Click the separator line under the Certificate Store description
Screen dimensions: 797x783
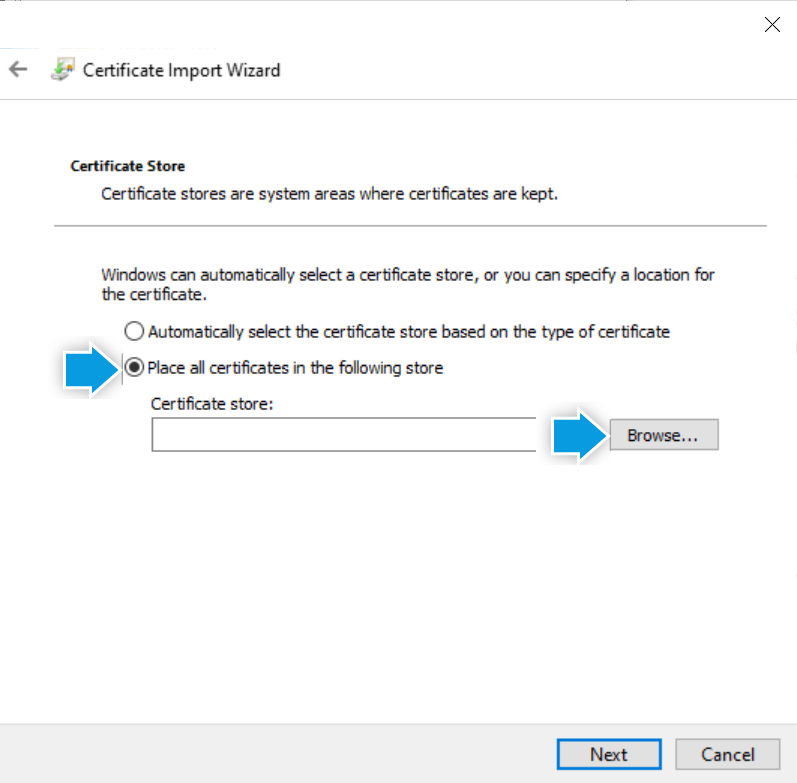click(x=410, y=225)
